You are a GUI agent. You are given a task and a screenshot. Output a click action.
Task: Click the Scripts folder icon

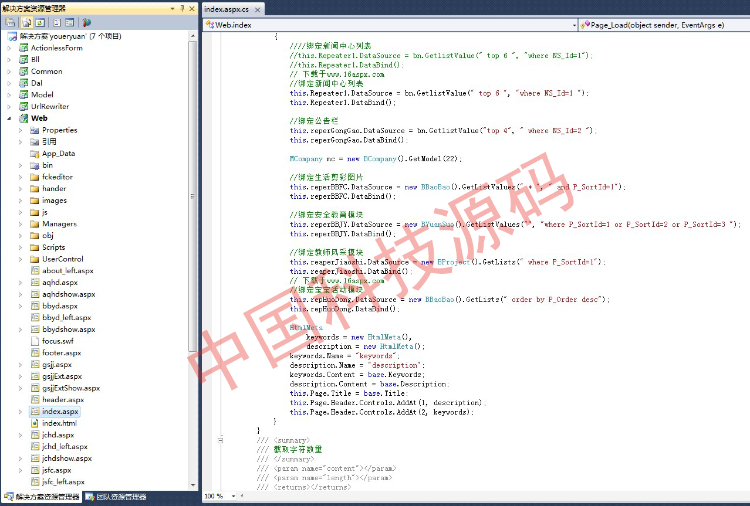34,247
